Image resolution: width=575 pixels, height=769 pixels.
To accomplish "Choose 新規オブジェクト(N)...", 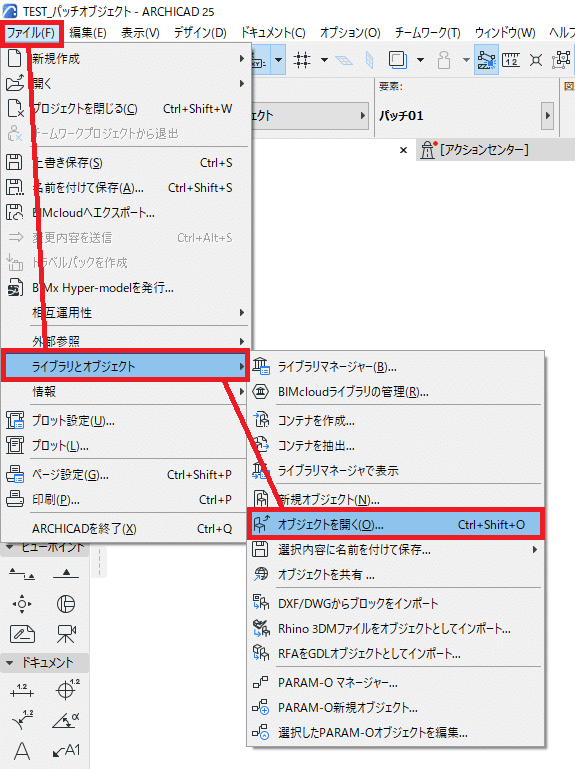I will tap(395, 500).
